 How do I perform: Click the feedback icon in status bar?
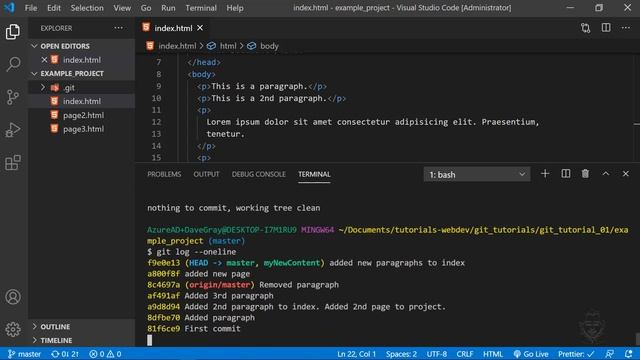pyautogui.click(x=609, y=354)
